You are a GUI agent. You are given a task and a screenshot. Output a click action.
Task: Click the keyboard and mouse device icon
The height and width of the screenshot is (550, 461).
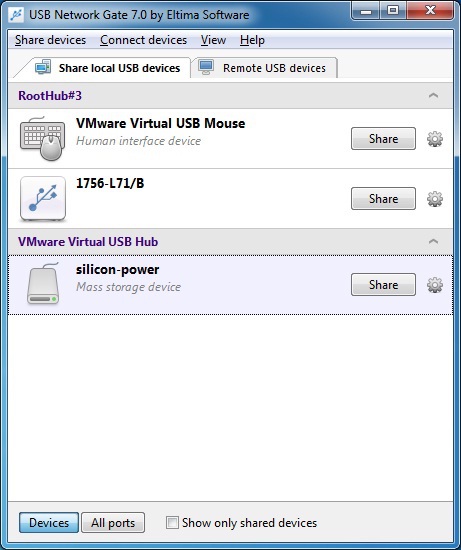[43, 139]
